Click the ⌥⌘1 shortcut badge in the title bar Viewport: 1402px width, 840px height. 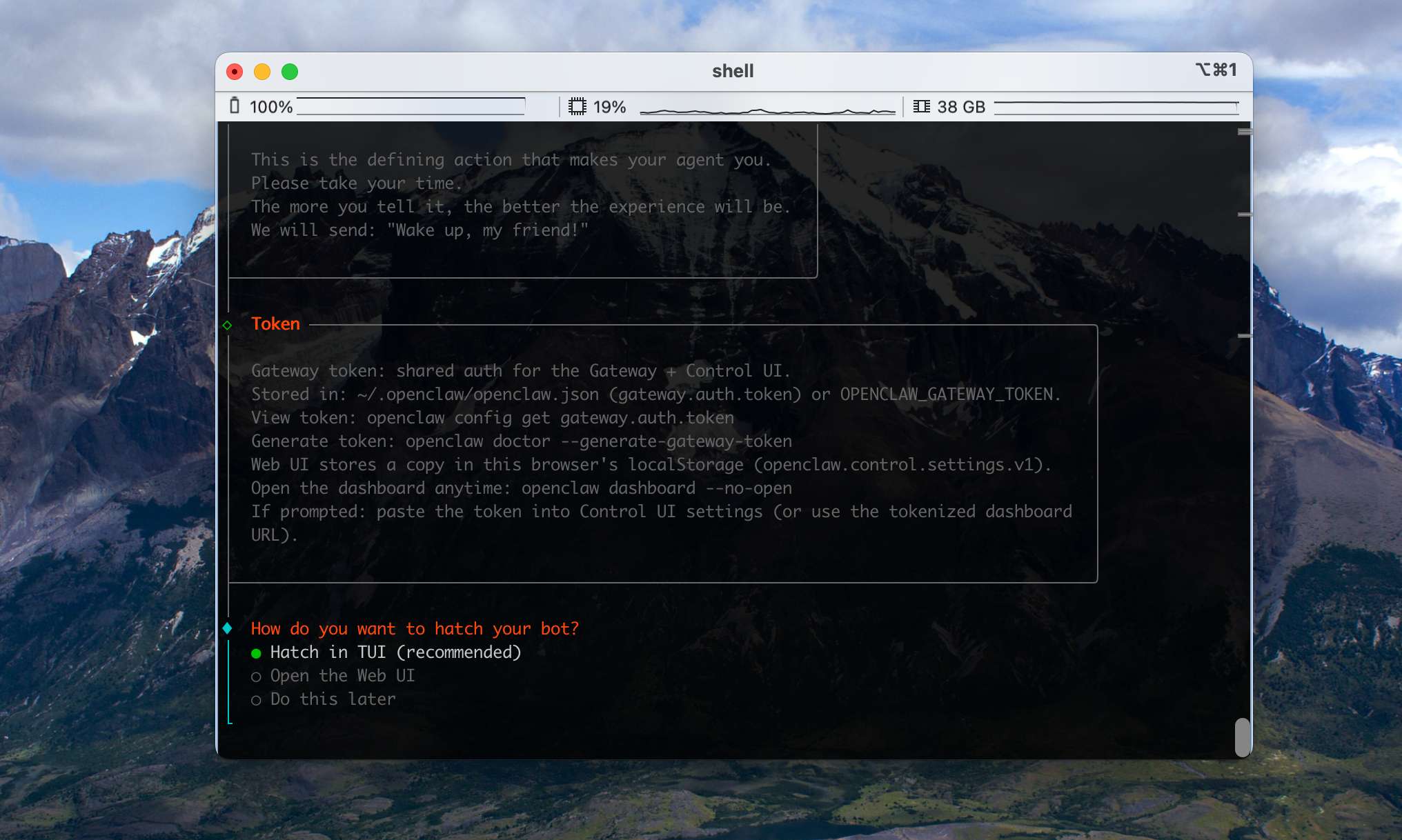point(1217,70)
